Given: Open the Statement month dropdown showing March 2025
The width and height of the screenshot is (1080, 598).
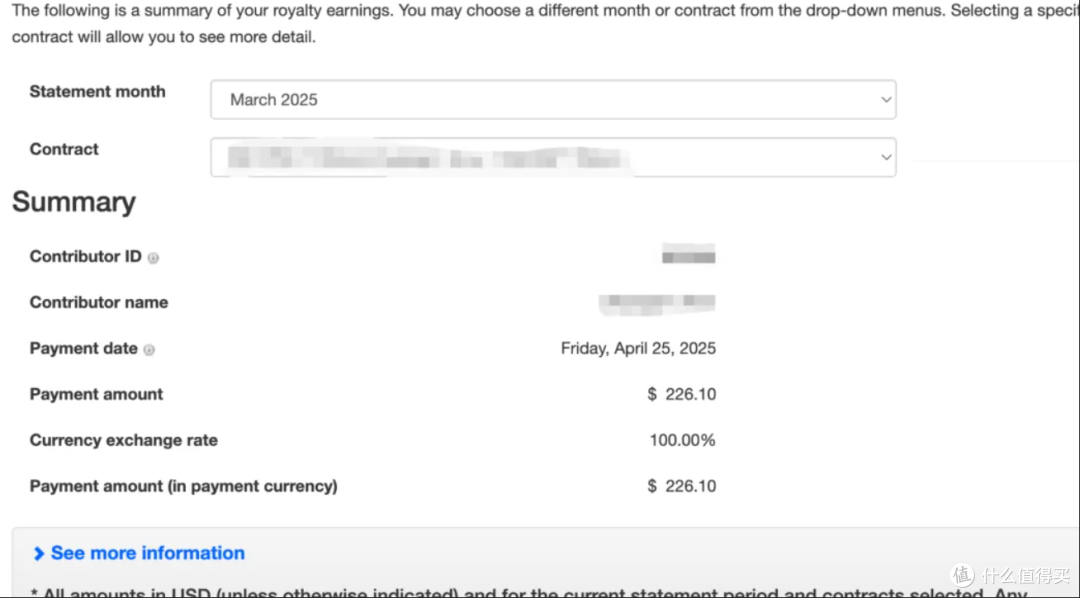Looking at the screenshot, I should coord(553,99).
